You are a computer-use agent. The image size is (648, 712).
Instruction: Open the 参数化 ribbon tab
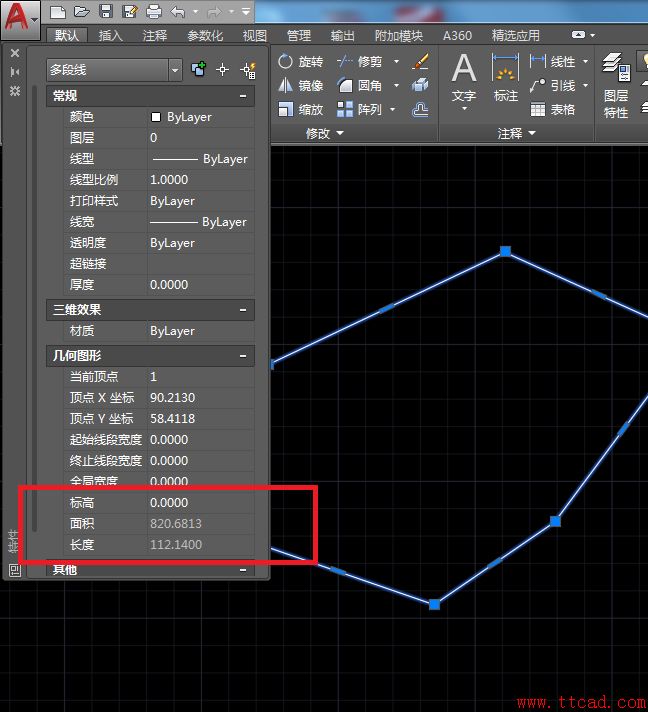tap(205, 35)
